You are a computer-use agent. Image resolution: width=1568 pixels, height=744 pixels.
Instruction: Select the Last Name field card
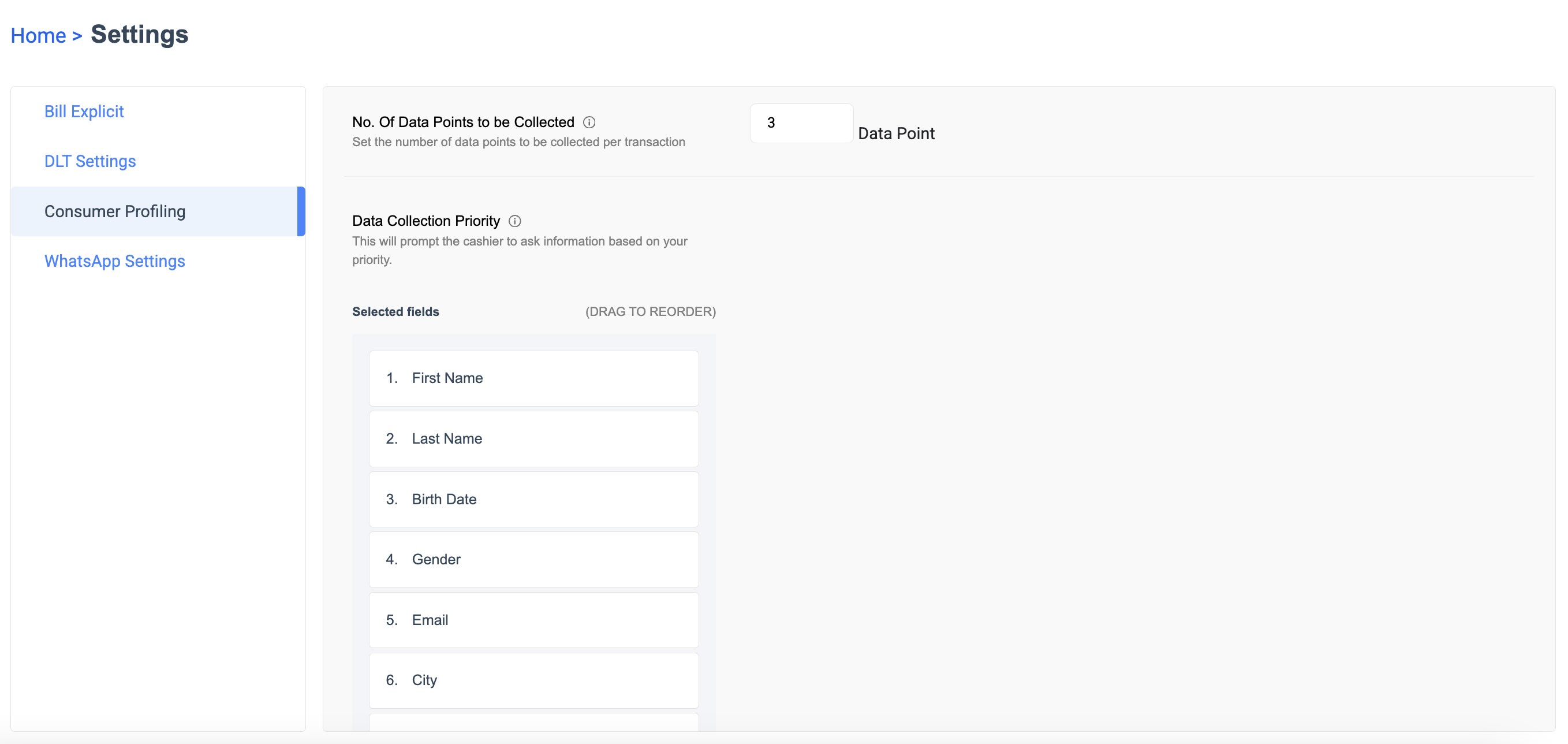tap(533, 438)
